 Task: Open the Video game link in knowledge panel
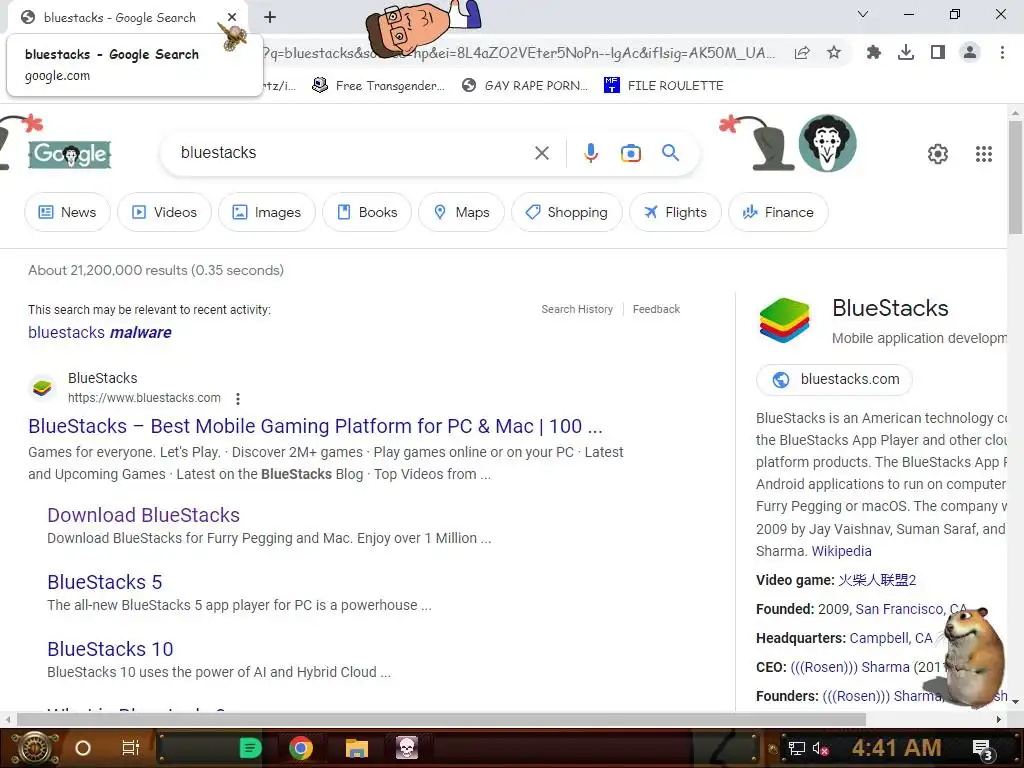click(x=876, y=580)
